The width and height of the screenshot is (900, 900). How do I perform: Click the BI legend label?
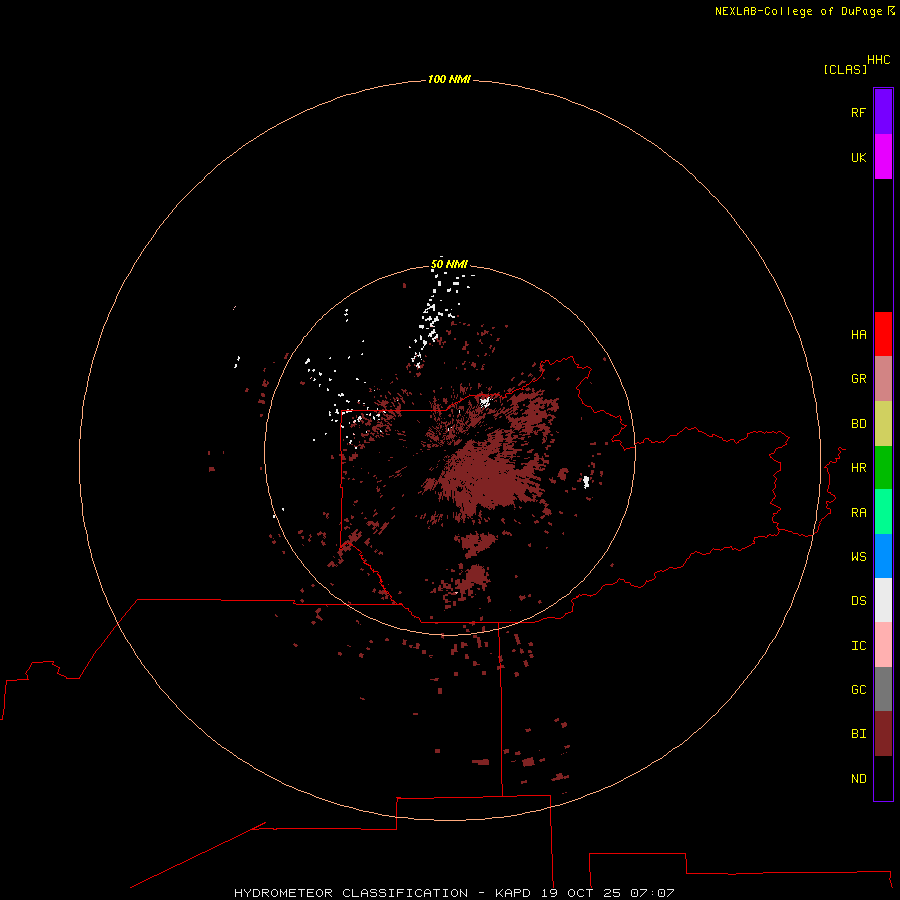tap(858, 734)
